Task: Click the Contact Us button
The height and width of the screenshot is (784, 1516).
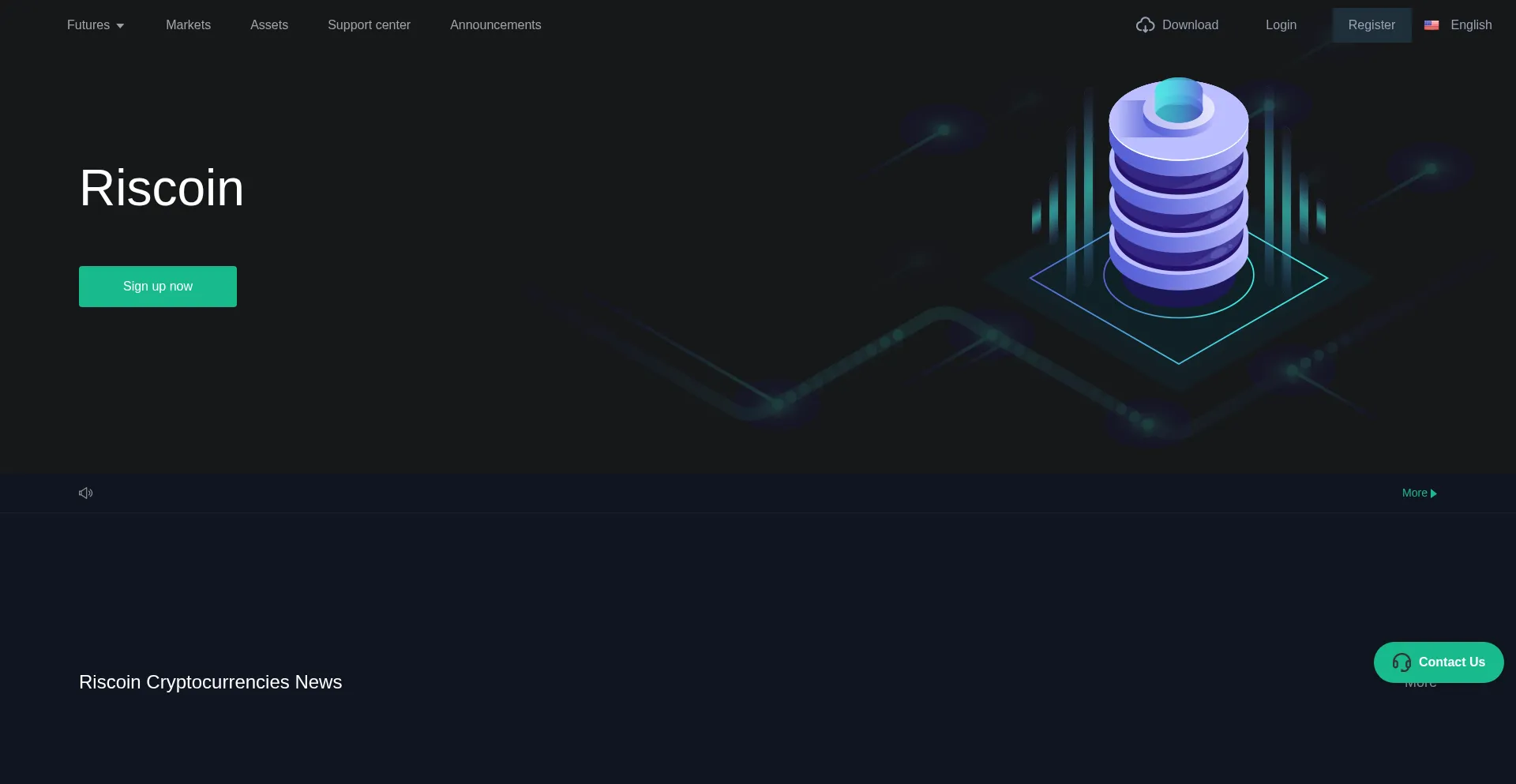Action: click(x=1439, y=662)
